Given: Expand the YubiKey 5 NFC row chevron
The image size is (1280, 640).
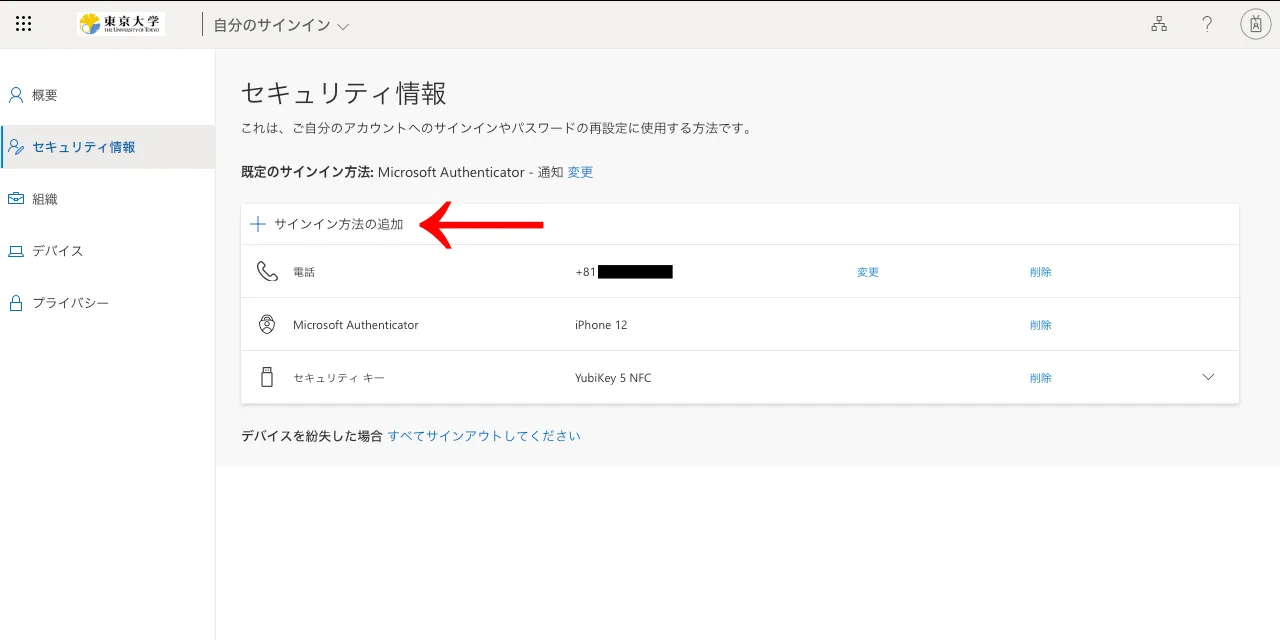Looking at the screenshot, I should coord(1208,377).
